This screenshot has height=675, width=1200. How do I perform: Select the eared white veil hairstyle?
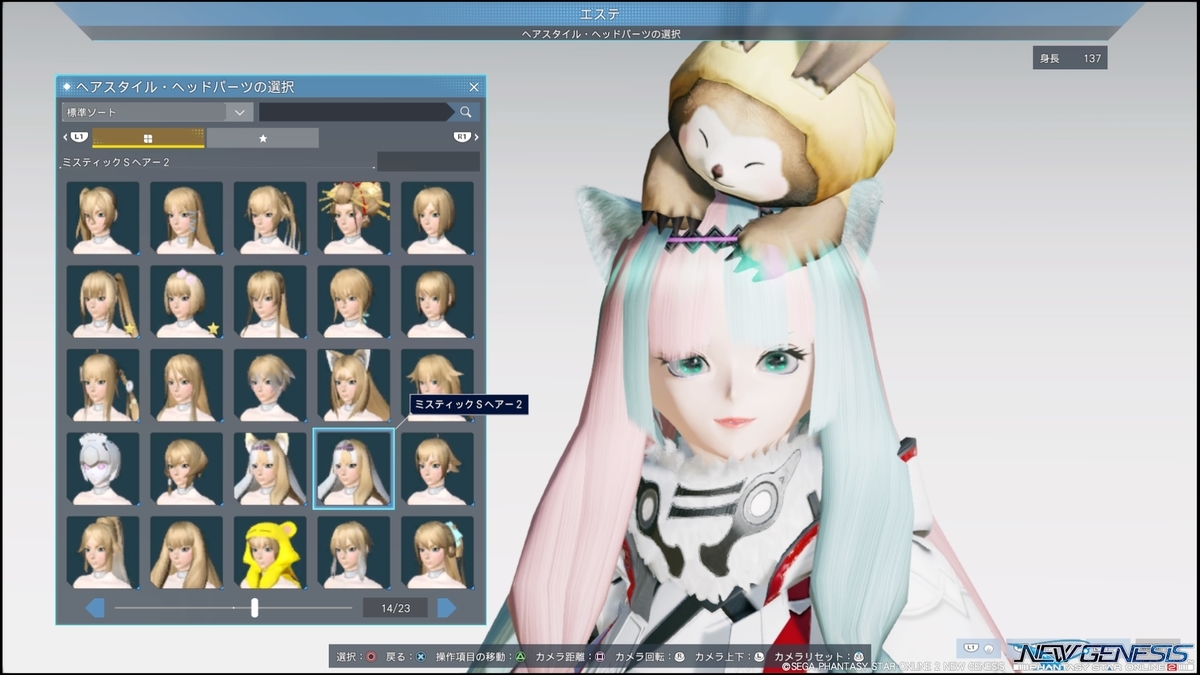tap(270, 468)
